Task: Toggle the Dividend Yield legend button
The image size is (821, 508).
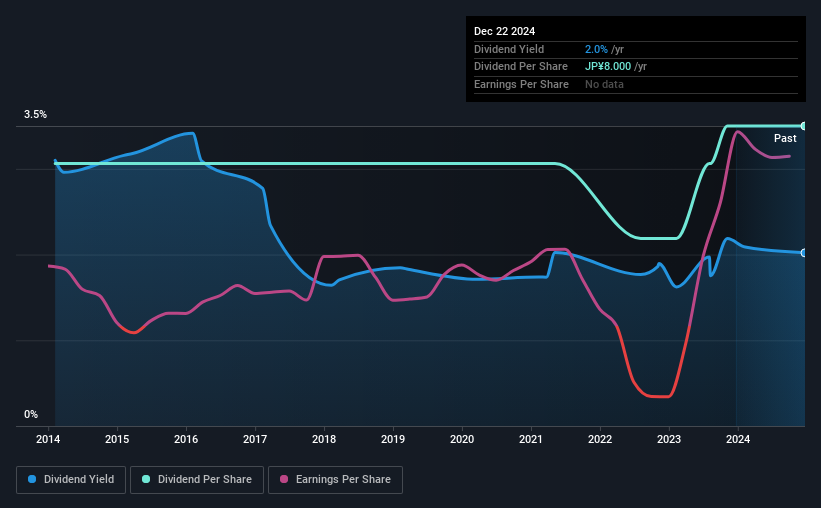Action: 71,480
